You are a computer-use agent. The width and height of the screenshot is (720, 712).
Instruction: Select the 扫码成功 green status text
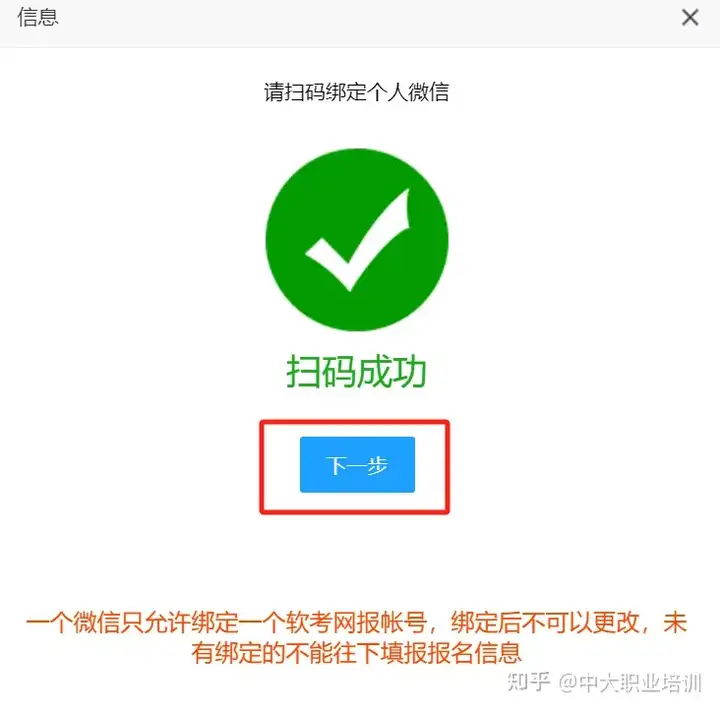pyautogui.click(x=356, y=371)
